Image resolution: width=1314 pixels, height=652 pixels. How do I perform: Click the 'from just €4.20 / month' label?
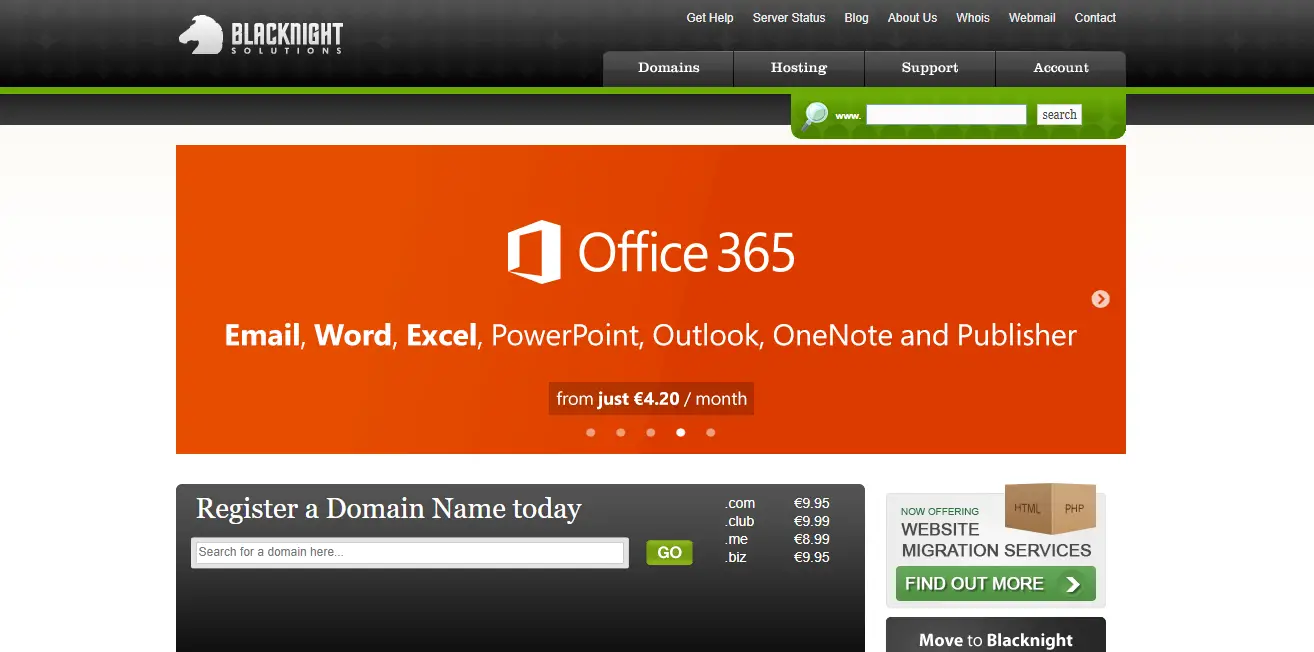click(651, 399)
